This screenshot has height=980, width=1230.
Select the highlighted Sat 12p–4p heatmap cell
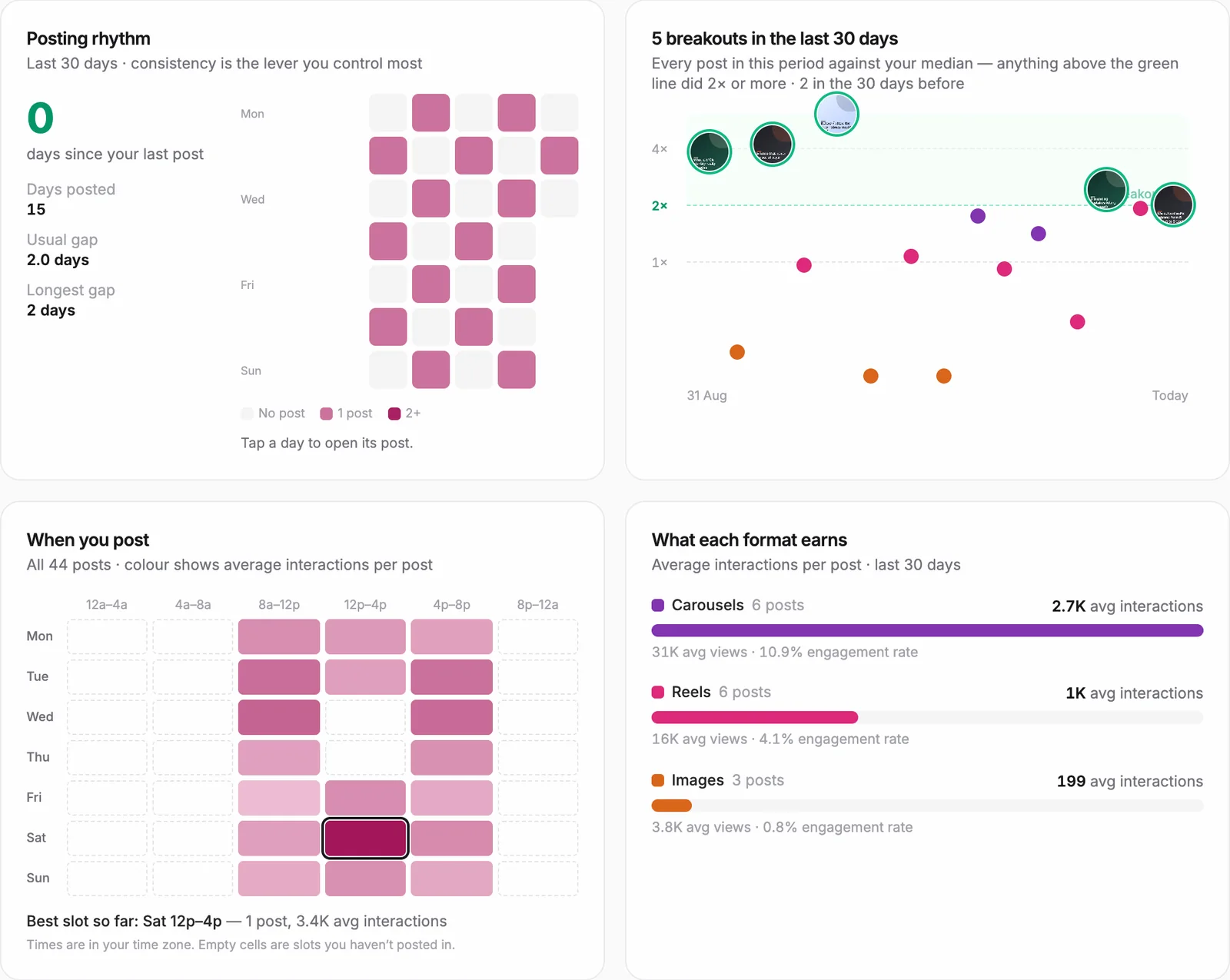coord(365,838)
